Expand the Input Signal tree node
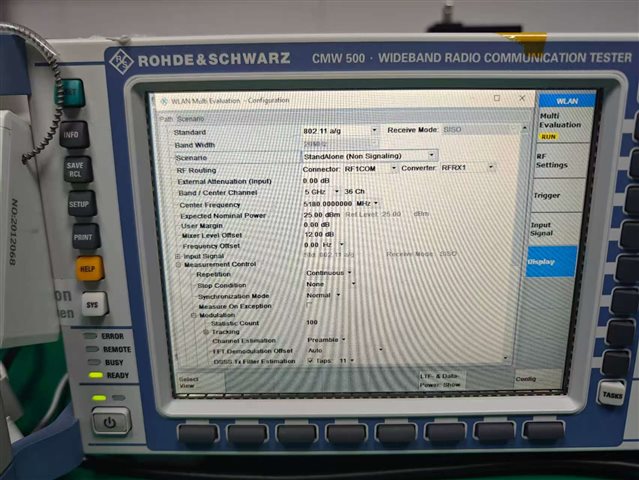This screenshot has width=639, height=480. click(x=178, y=256)
